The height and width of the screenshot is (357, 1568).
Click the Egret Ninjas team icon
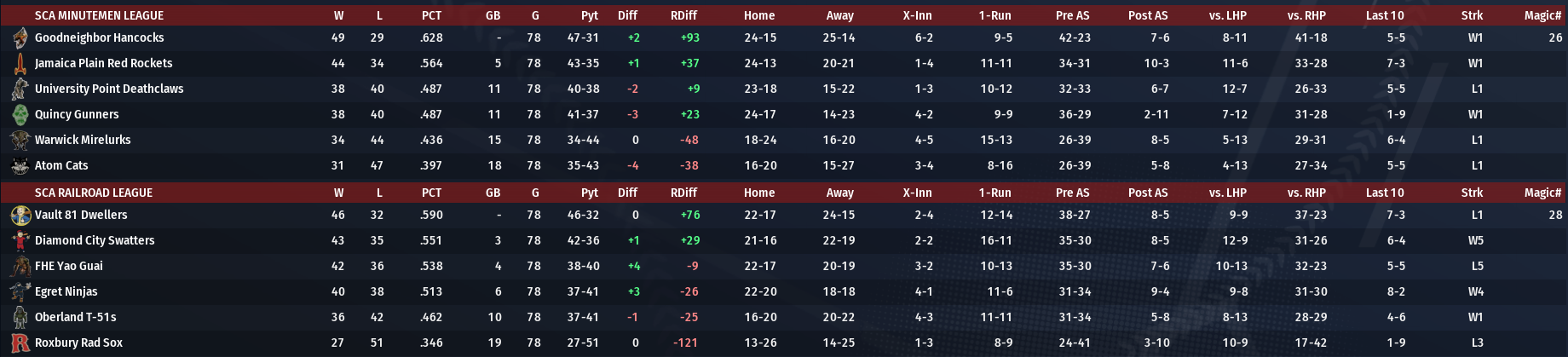(20, 291)
